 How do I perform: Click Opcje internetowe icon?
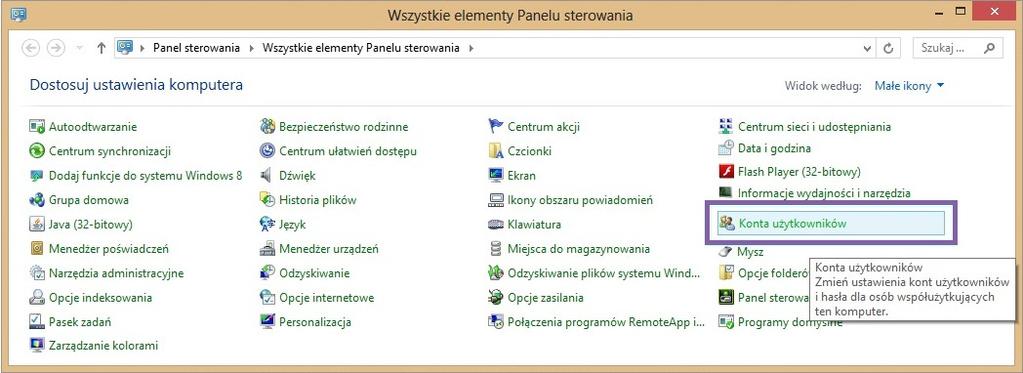[x=267, y=297]
